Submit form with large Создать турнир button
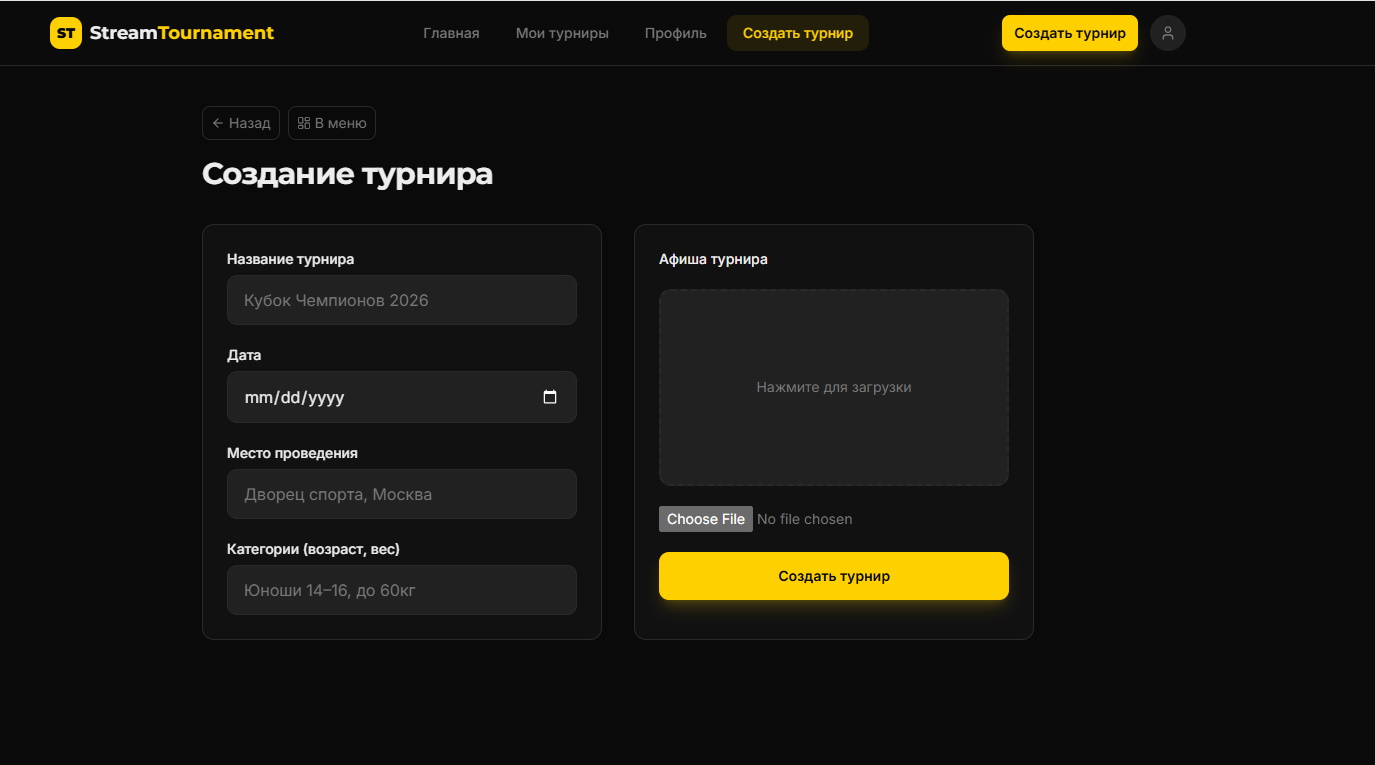 (x=834, y=576)
